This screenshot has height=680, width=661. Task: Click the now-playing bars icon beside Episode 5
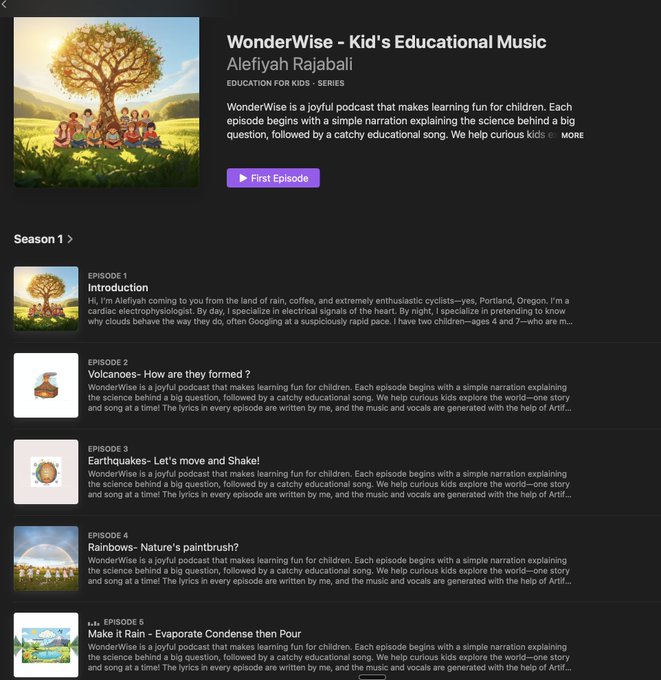pyautogui.click(x=93, y=623)
